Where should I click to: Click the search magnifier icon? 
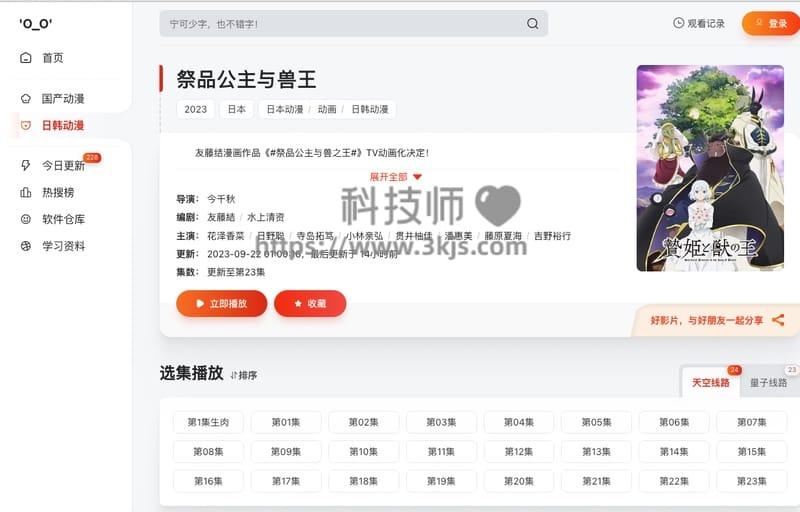coord(532,23)
